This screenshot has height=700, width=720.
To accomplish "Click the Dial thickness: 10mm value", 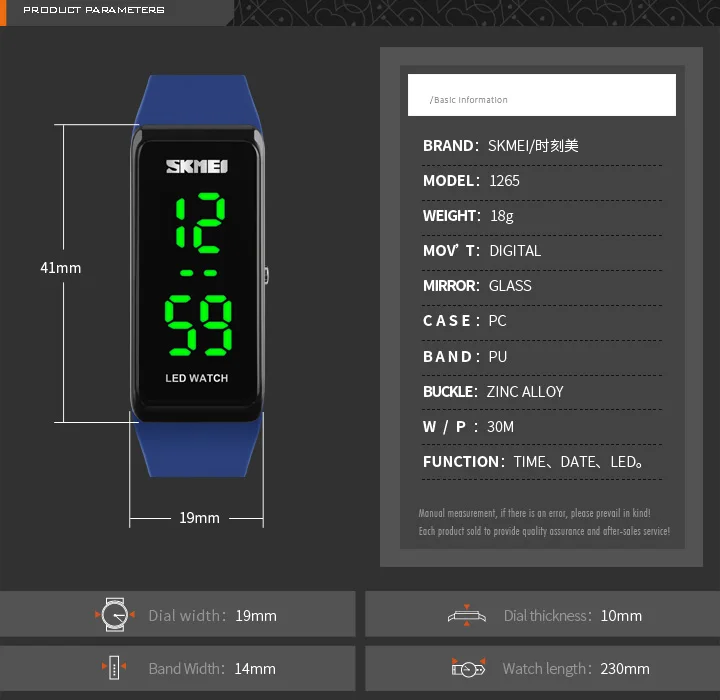I will [x=621, y=615].
